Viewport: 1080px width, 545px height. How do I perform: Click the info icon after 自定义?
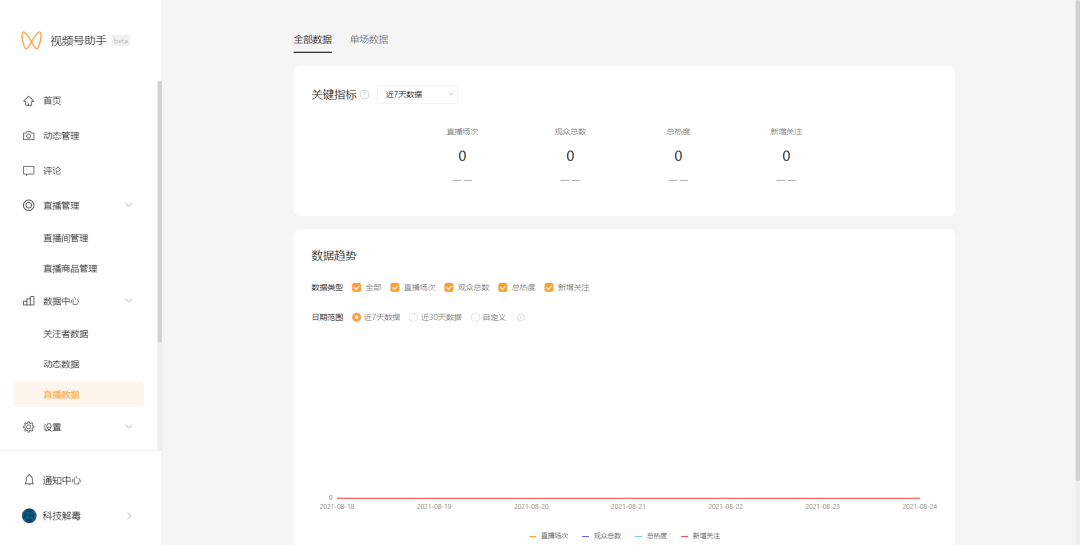(521, 317)
